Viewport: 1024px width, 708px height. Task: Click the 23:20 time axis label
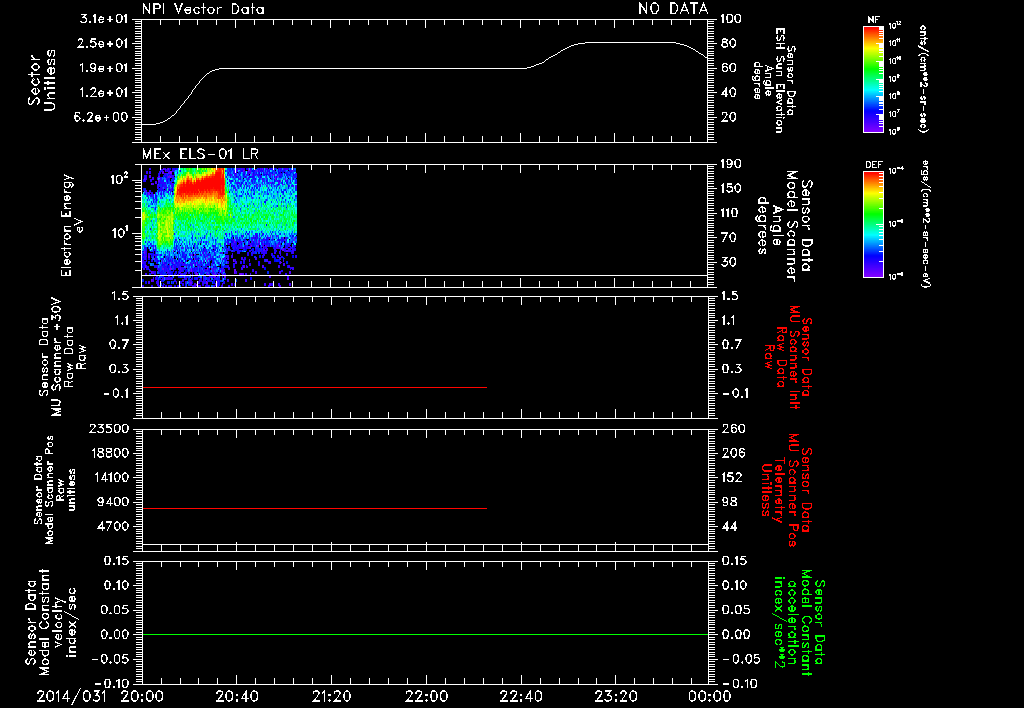tap(615, 696)
